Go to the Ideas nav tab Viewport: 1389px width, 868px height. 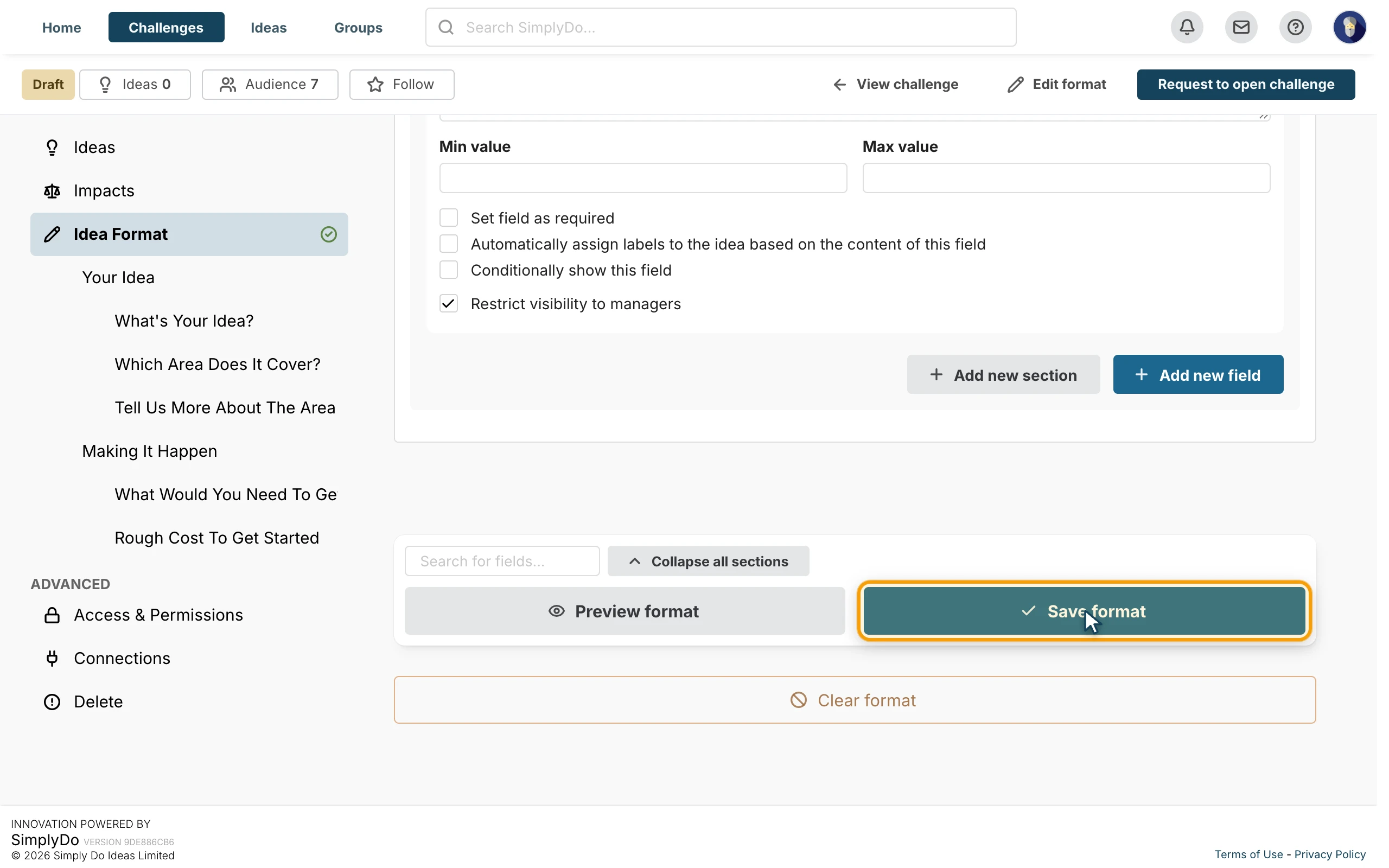[269, 27]
